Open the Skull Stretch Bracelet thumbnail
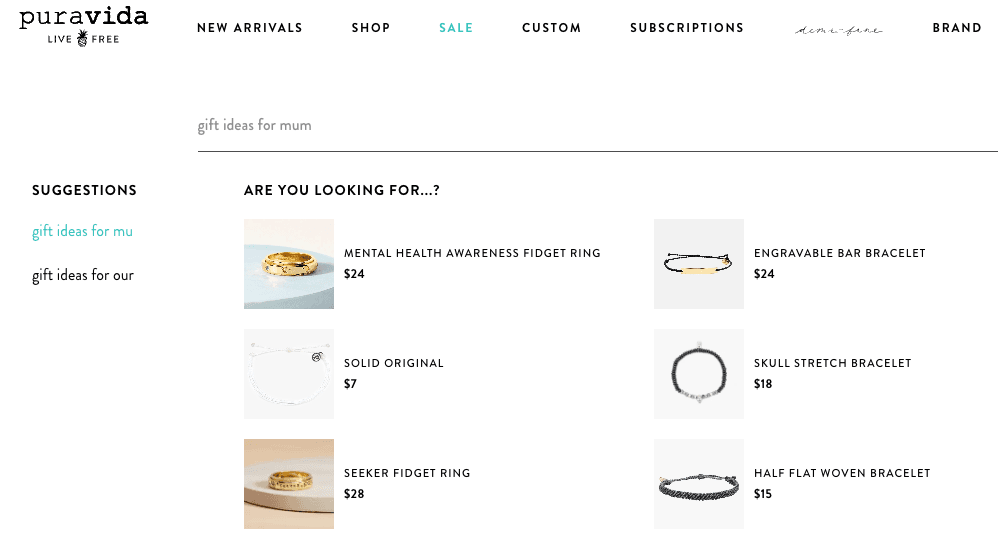This screenshot has width=1001, height=539. tap(698, 374)
